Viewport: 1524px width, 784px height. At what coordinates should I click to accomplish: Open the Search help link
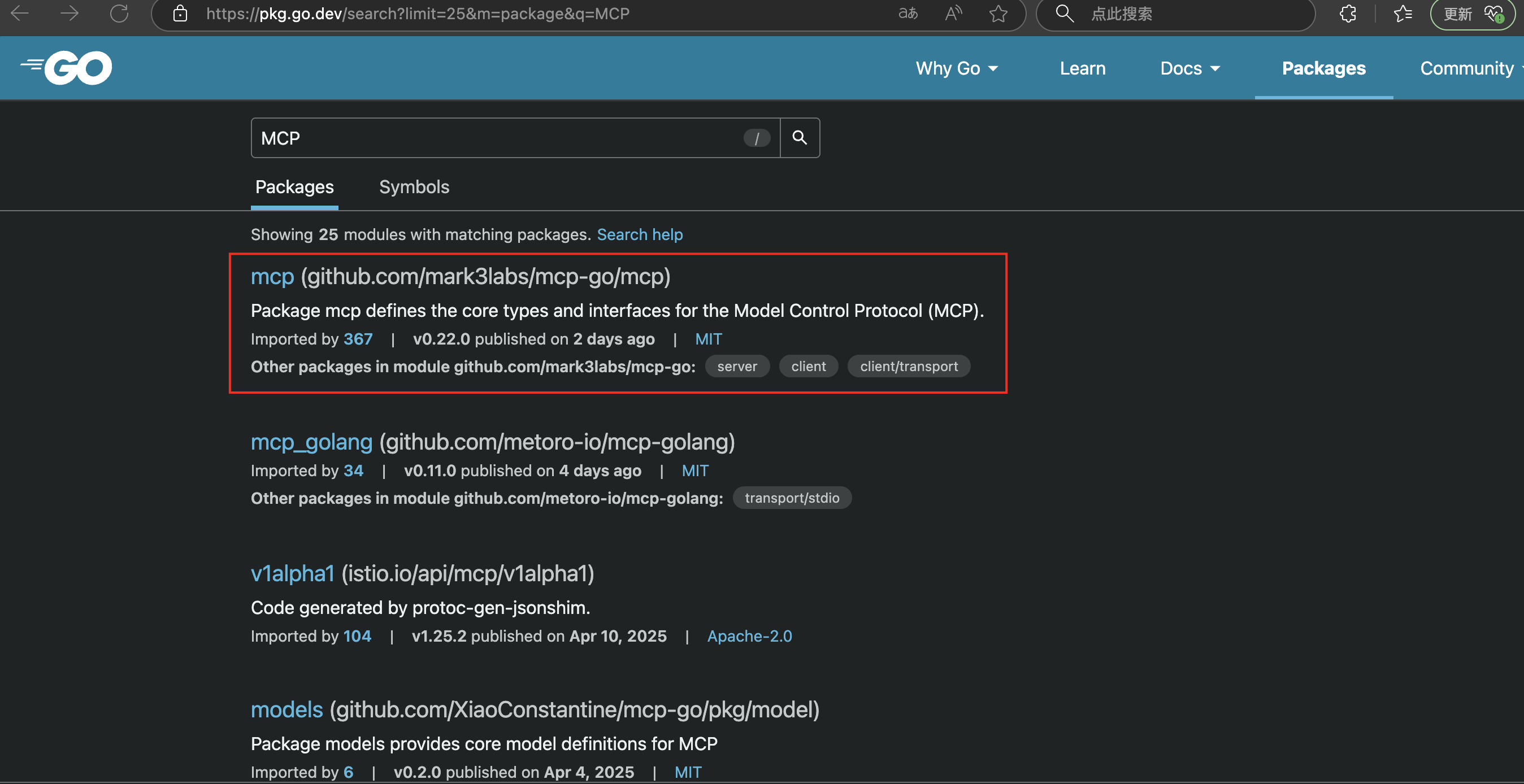[x=640, y=234]
